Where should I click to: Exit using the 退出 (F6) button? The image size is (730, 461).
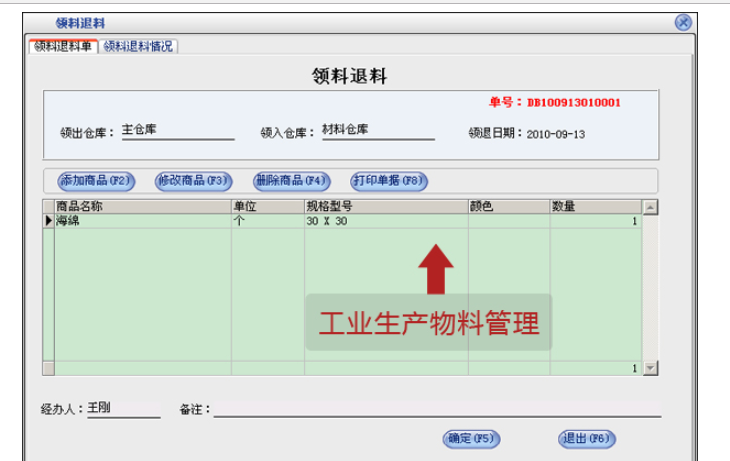[x=587, y=439]
